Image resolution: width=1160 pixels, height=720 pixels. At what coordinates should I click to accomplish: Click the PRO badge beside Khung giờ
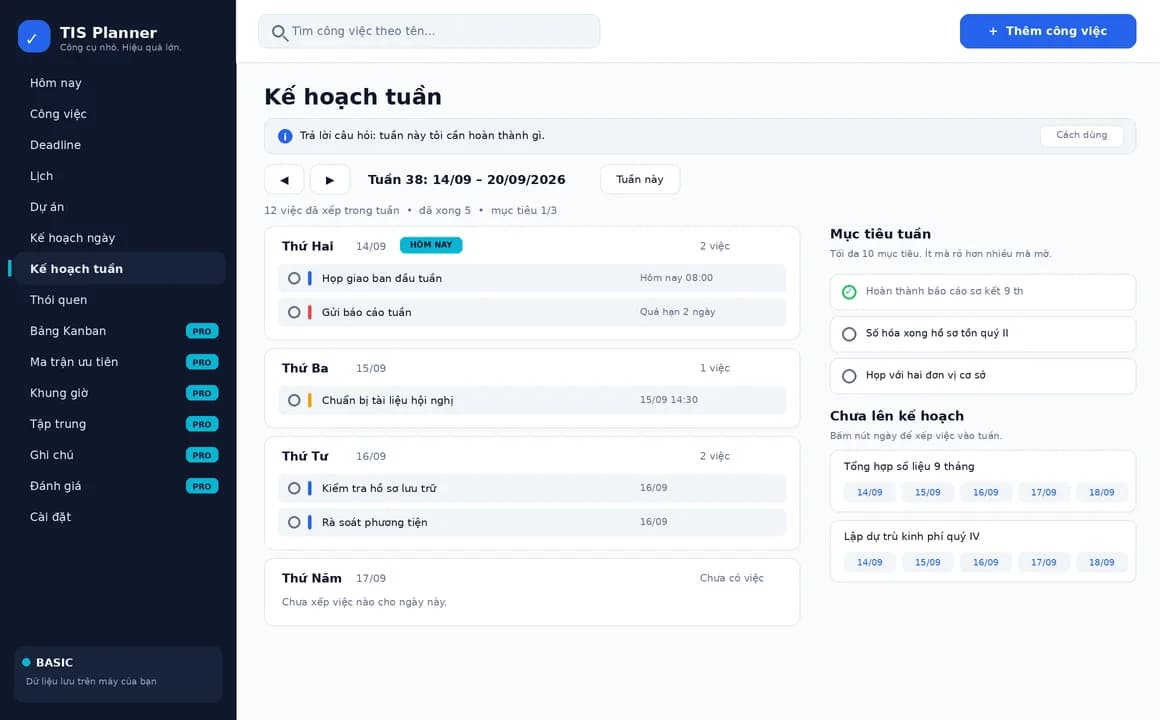click(202, 394)
